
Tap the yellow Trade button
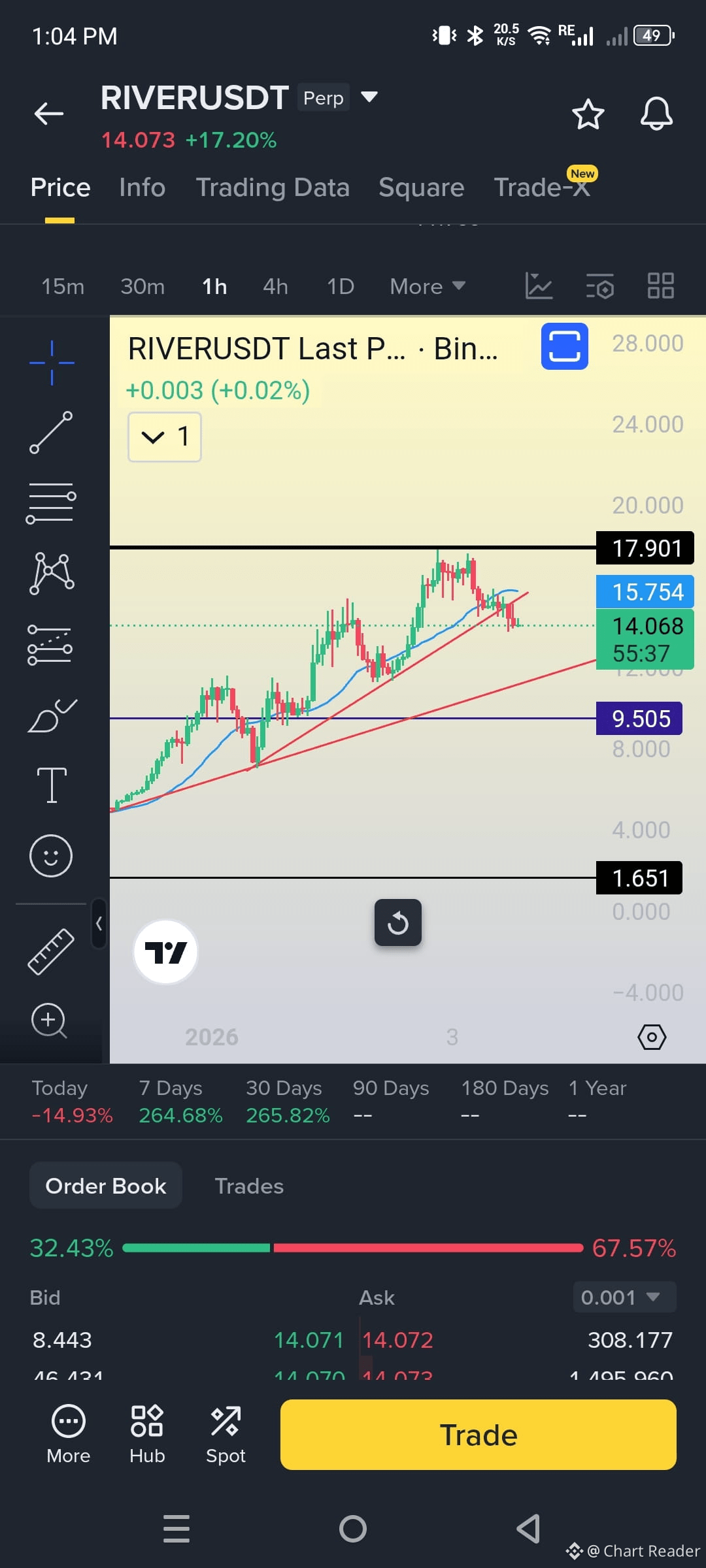(479, 1435)
